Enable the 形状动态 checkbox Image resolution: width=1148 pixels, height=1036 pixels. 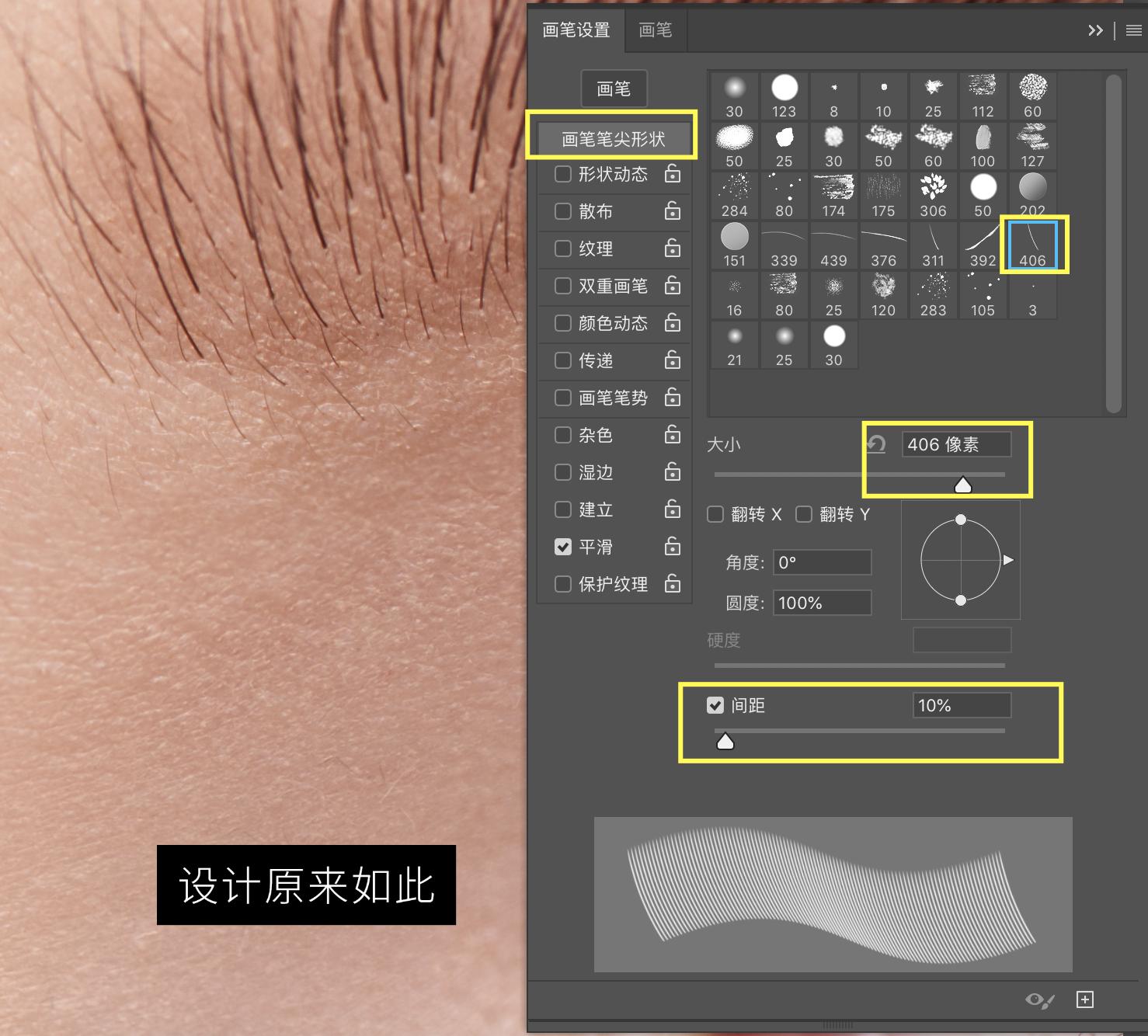(x=563, y=174)
